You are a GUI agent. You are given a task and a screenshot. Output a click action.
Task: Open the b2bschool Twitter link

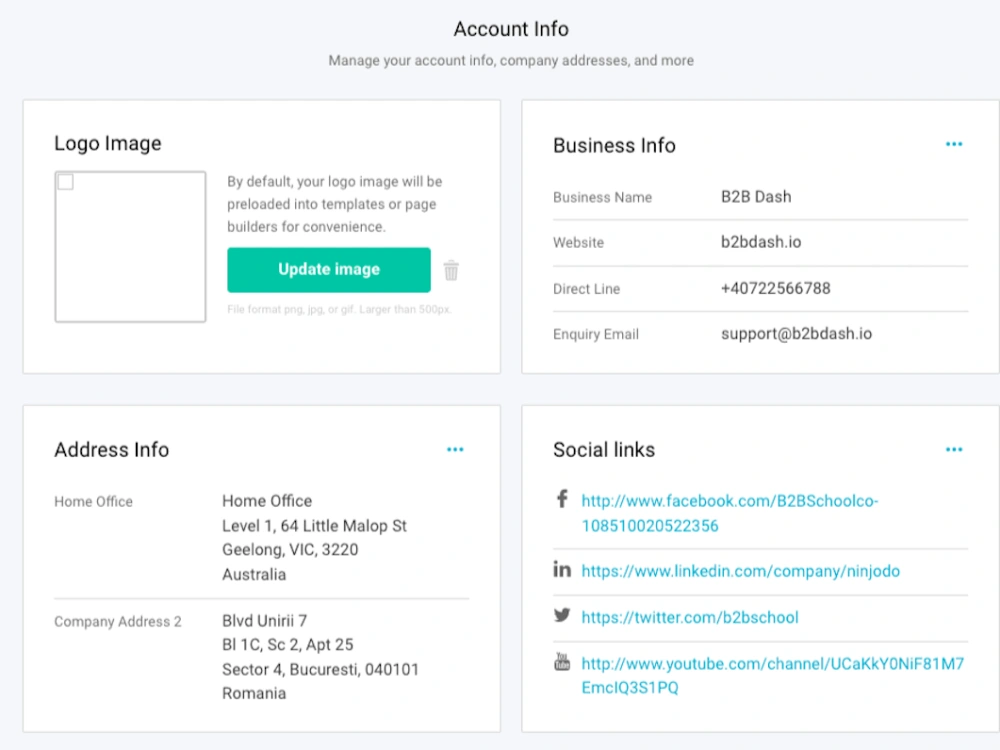(x=690, y=616)
